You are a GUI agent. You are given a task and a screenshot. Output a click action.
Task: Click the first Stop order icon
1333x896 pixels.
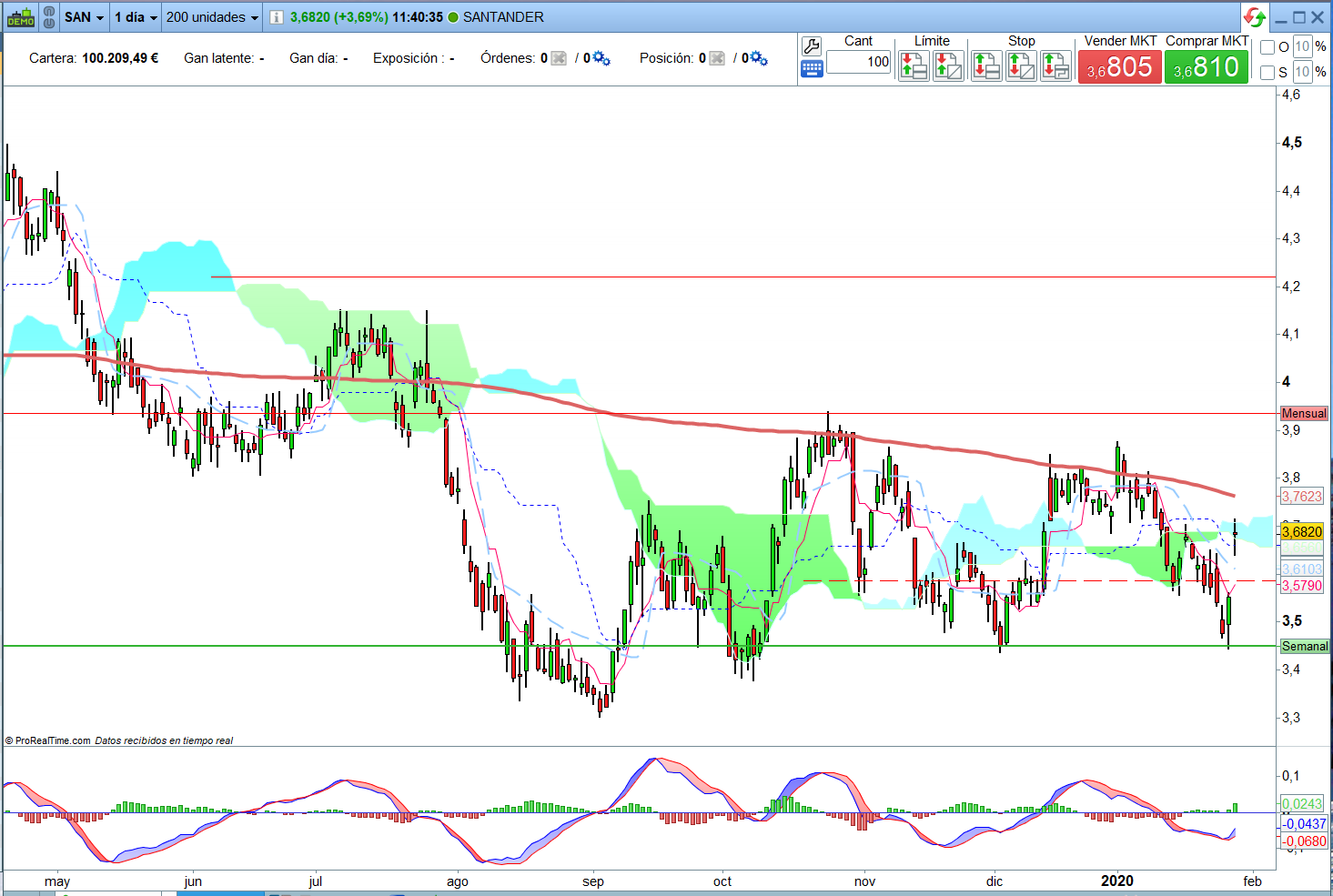986,66
